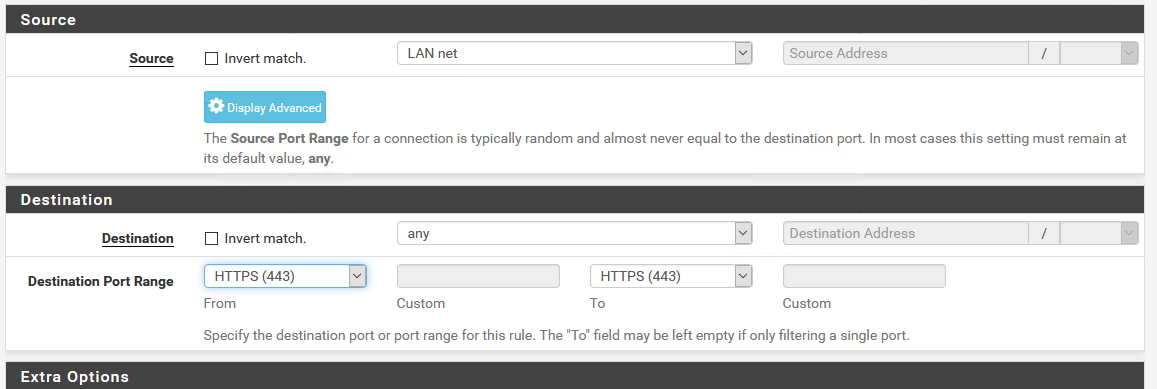Click the Destination section header bar
The image size is (1157, 389).
coord(575,199)
